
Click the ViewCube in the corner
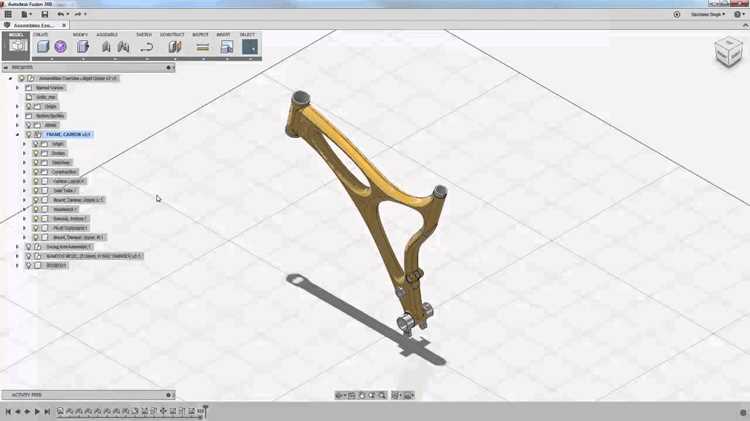(728, 52)
